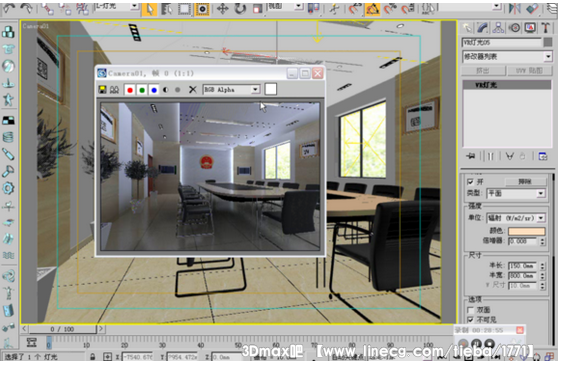Screen dimensions: 563x368
Task: Open Configure Modifier Sets icon
Action: point(543,156)
